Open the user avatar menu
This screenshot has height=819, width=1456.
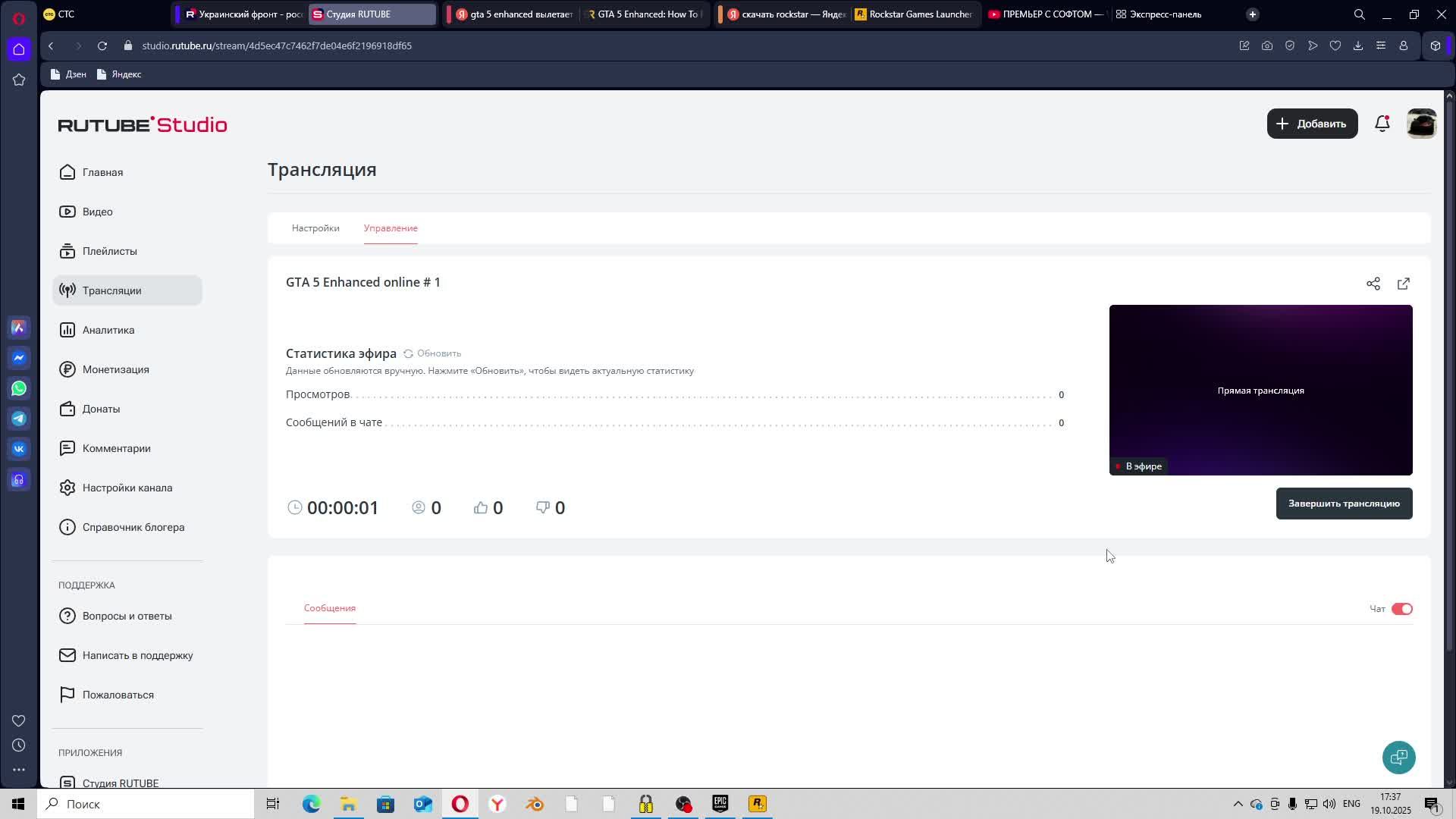tap(1421, 124)
